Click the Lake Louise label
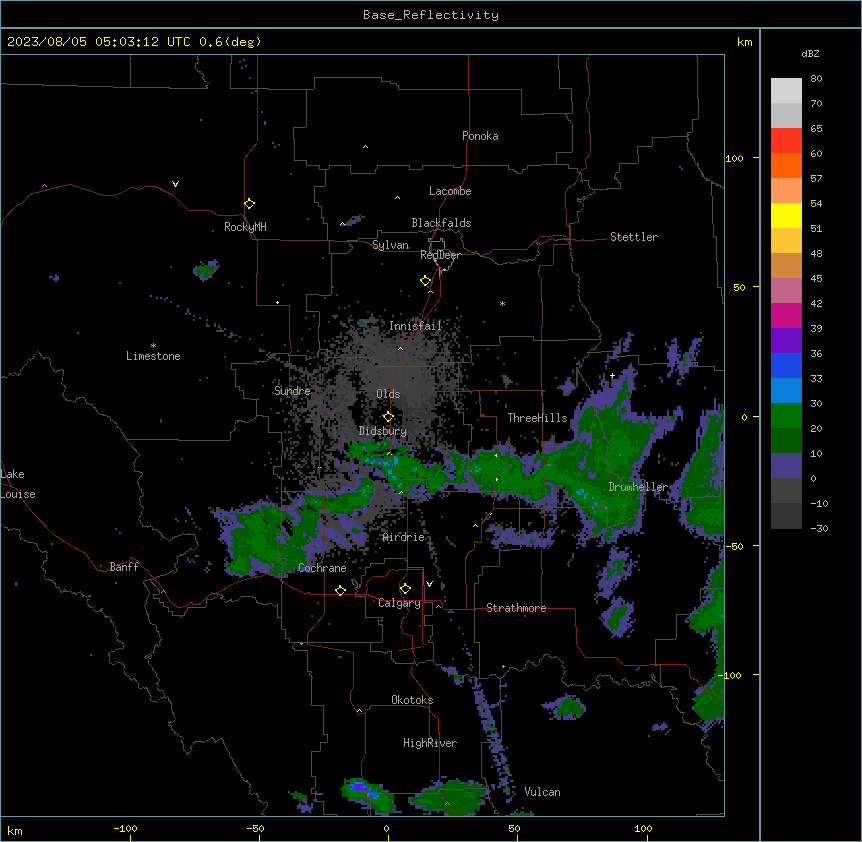This screenshot has height=842, width=862. coord(18,484)
